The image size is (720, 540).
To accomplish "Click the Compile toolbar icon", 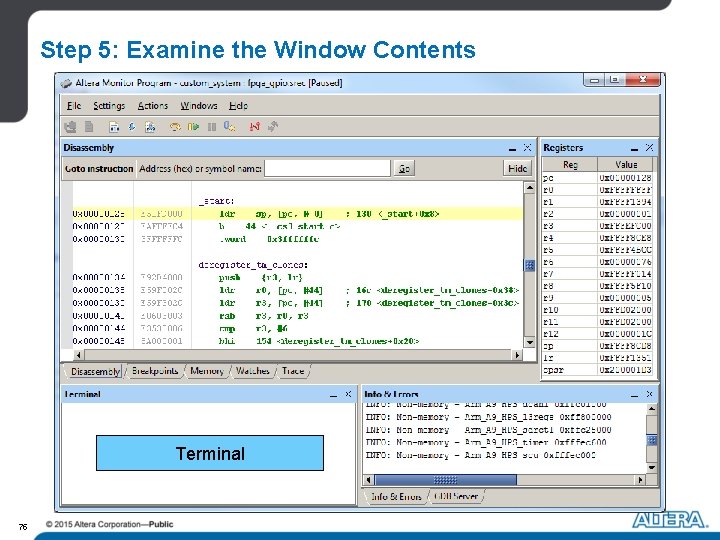I will pos(114,127).
